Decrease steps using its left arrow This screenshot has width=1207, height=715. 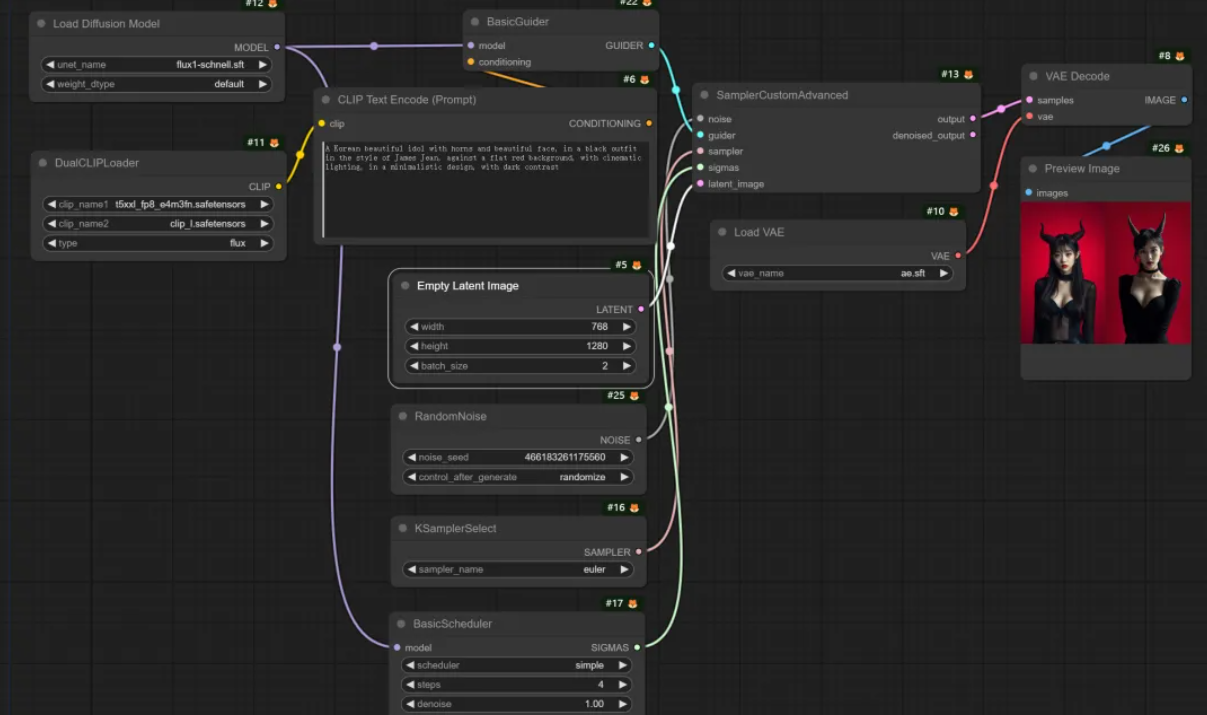tap(410, 685)
